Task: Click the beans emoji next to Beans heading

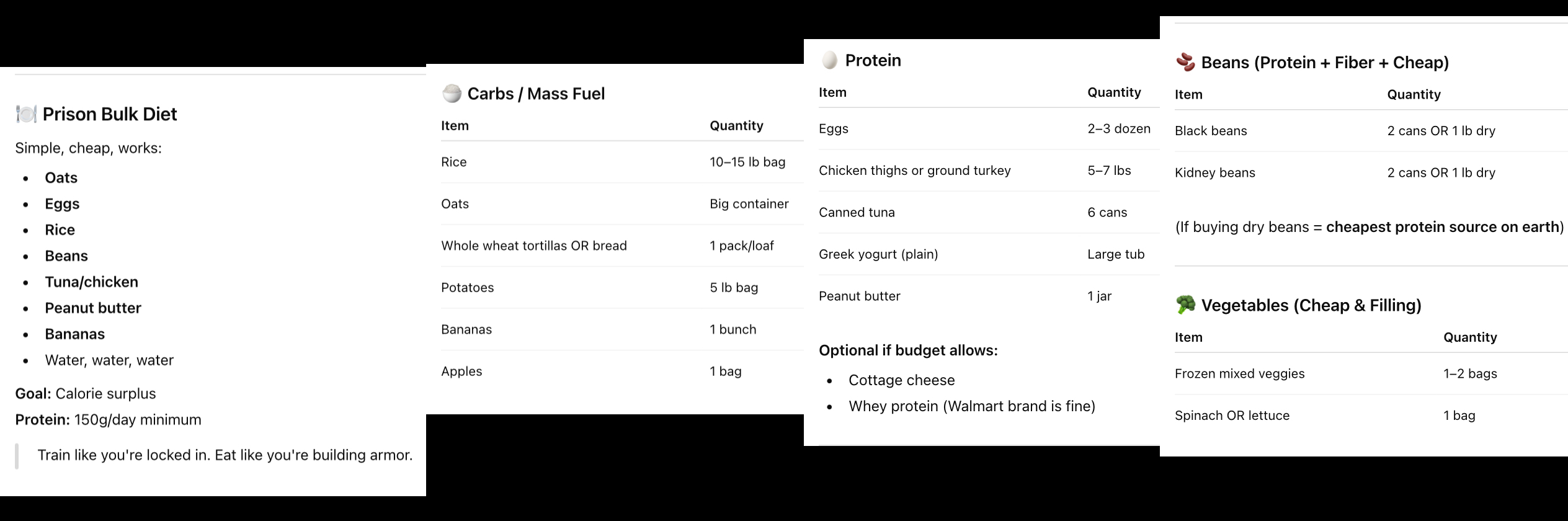Action: (1185, 63)
